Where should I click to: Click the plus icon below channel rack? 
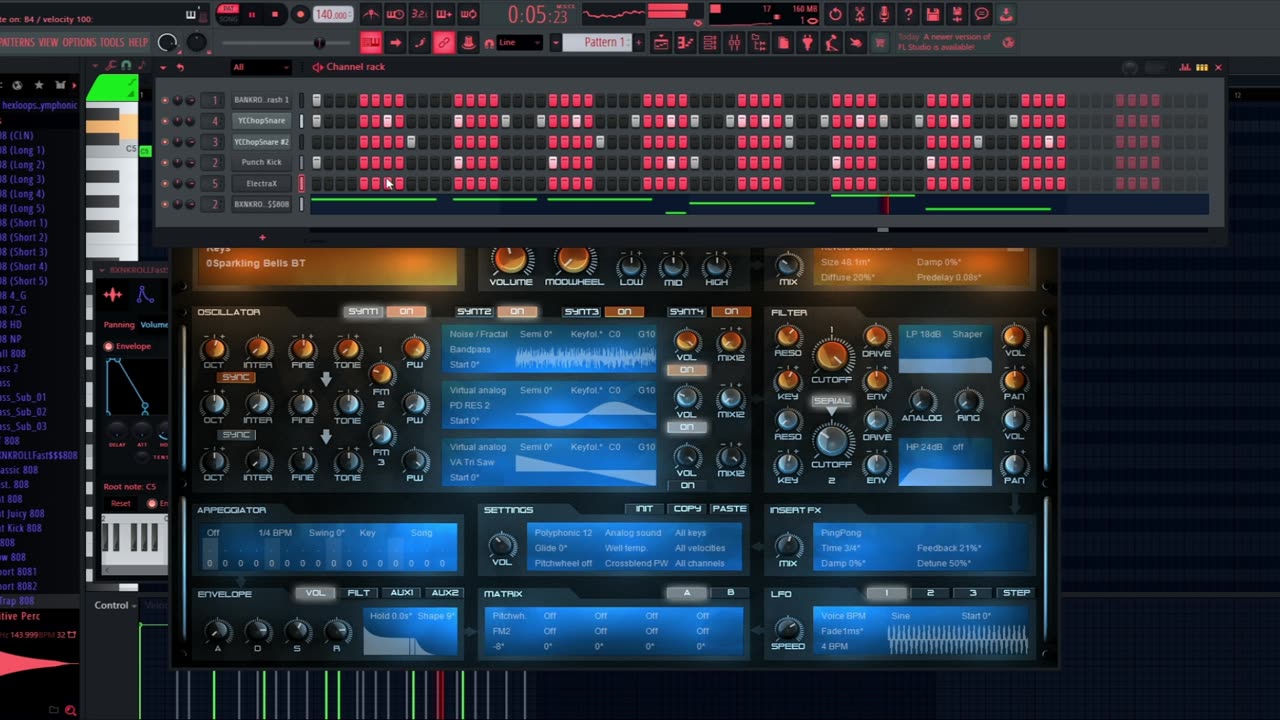[262, 238]
